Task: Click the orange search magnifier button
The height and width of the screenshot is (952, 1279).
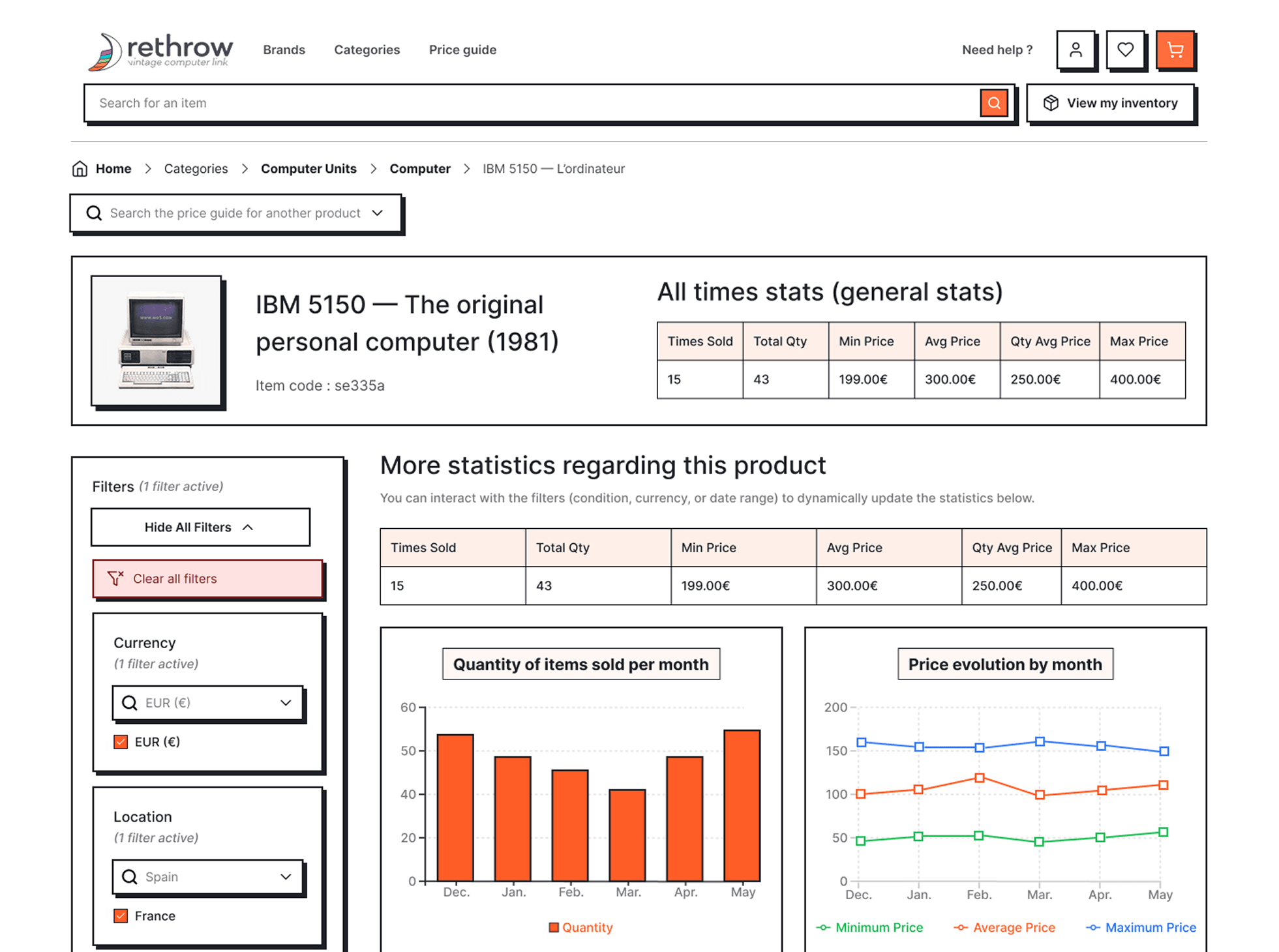Action: [994, 103]
